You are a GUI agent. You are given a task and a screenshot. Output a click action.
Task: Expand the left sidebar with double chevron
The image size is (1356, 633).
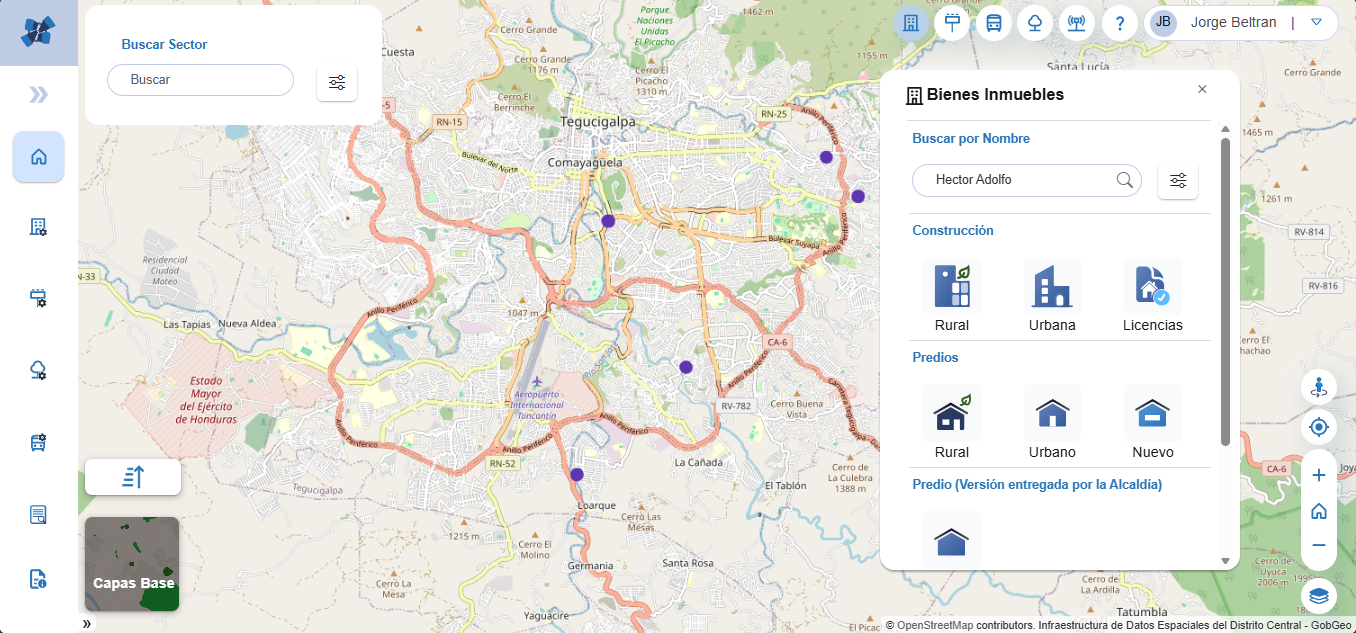pyautogui.click(x=38, y=95)
